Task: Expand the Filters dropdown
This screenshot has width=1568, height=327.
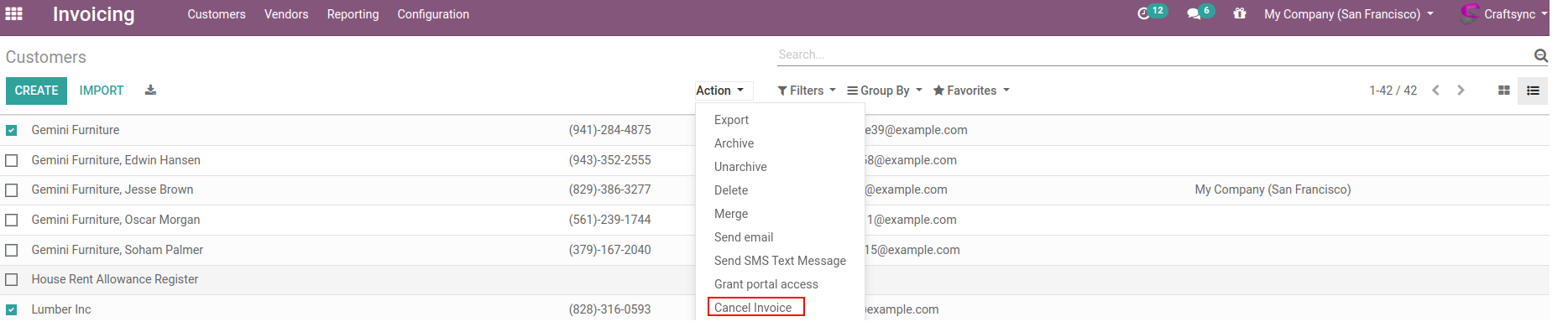Action: point(807,91)
